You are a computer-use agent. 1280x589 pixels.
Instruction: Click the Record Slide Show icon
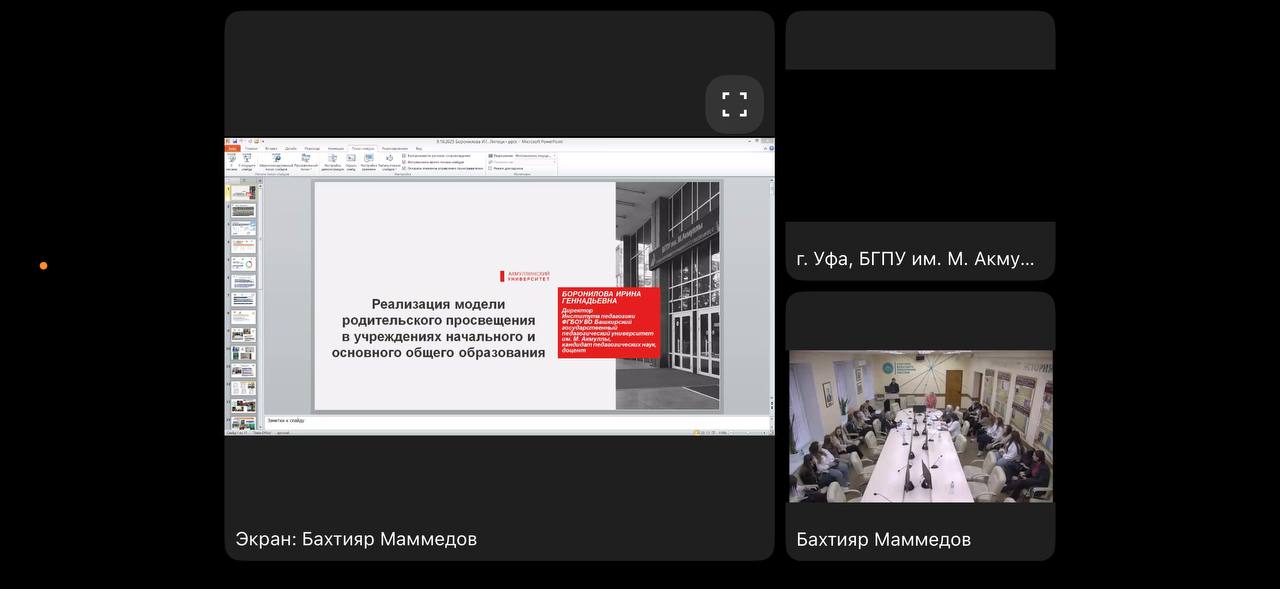389,159
